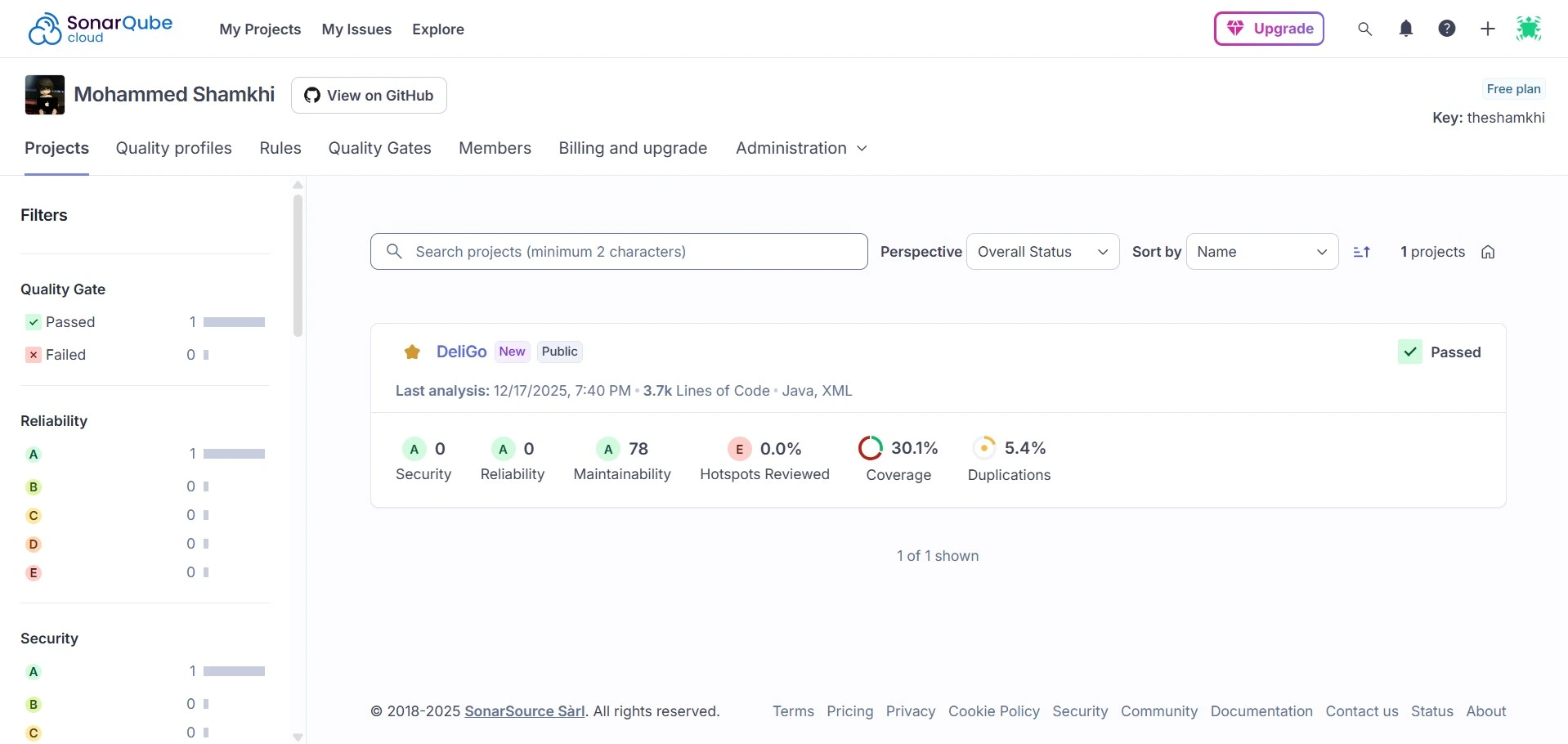
Task: Filter by Failed quality gate
Action: (x=65, y=355)
